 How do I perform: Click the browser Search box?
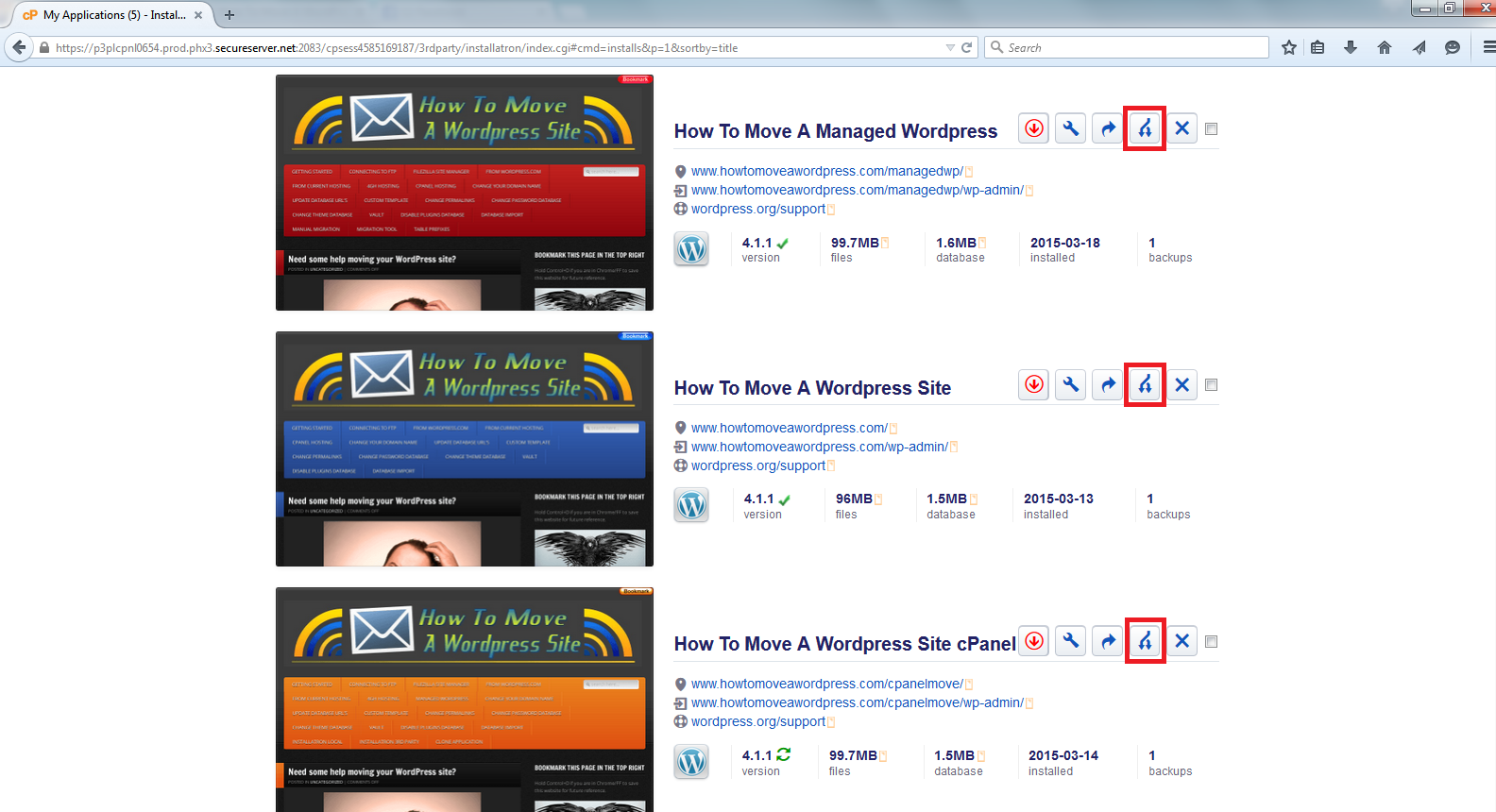tap(1127, 47)
